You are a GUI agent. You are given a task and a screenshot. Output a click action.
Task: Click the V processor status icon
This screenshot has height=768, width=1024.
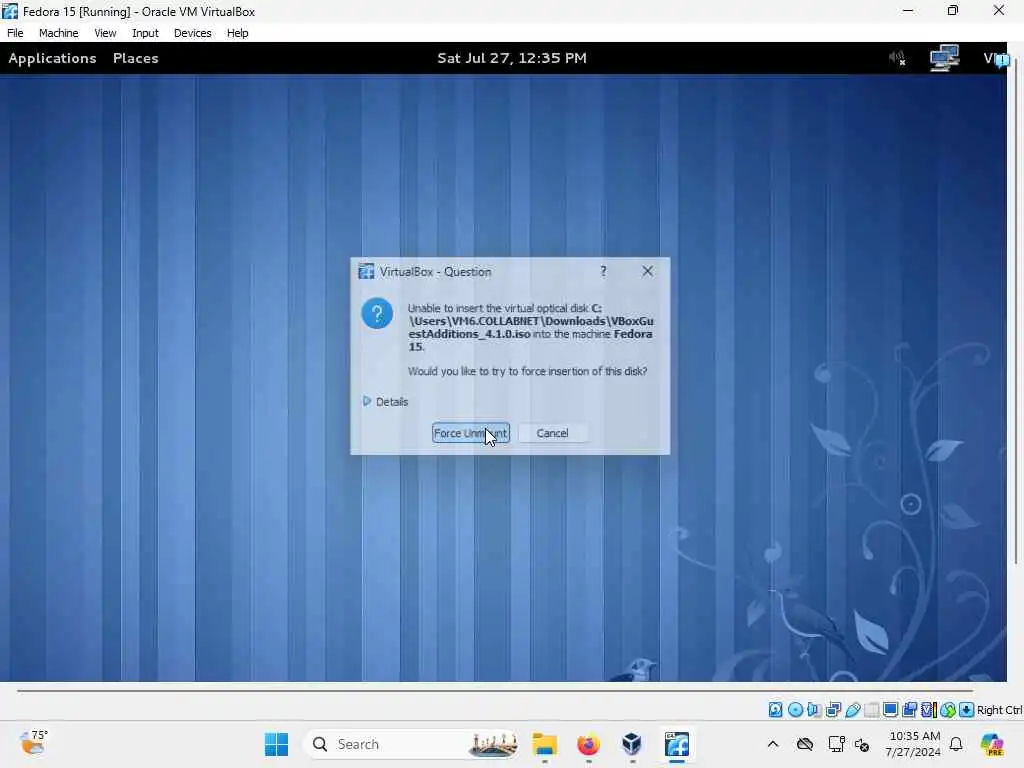[929, 710]
